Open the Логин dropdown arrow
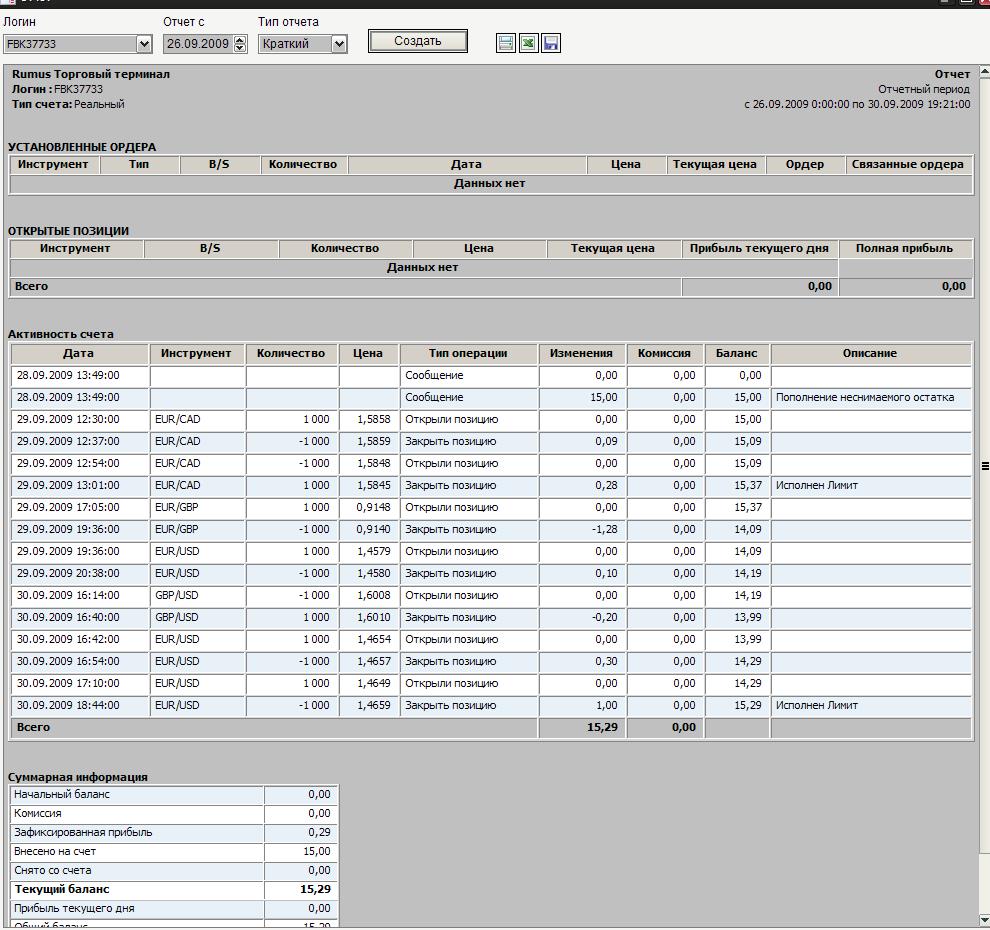 click(144, 44)
